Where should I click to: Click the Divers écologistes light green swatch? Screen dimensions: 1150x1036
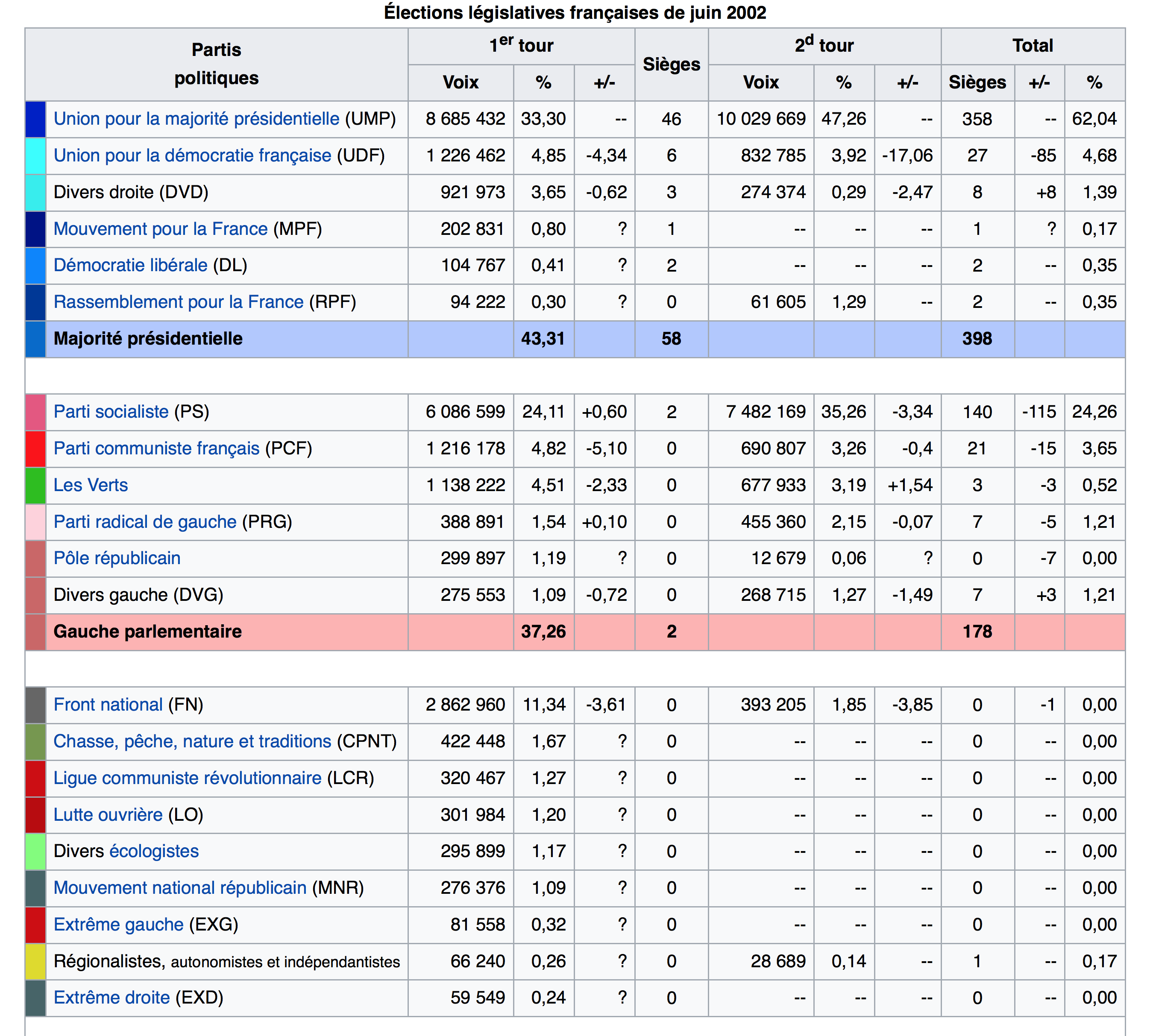35,851
